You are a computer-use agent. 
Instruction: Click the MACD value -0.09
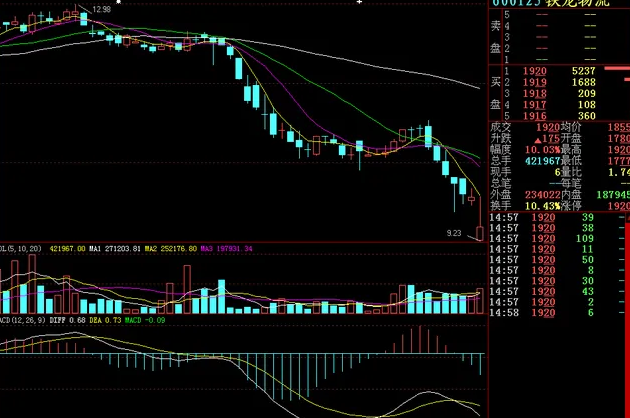155,320
